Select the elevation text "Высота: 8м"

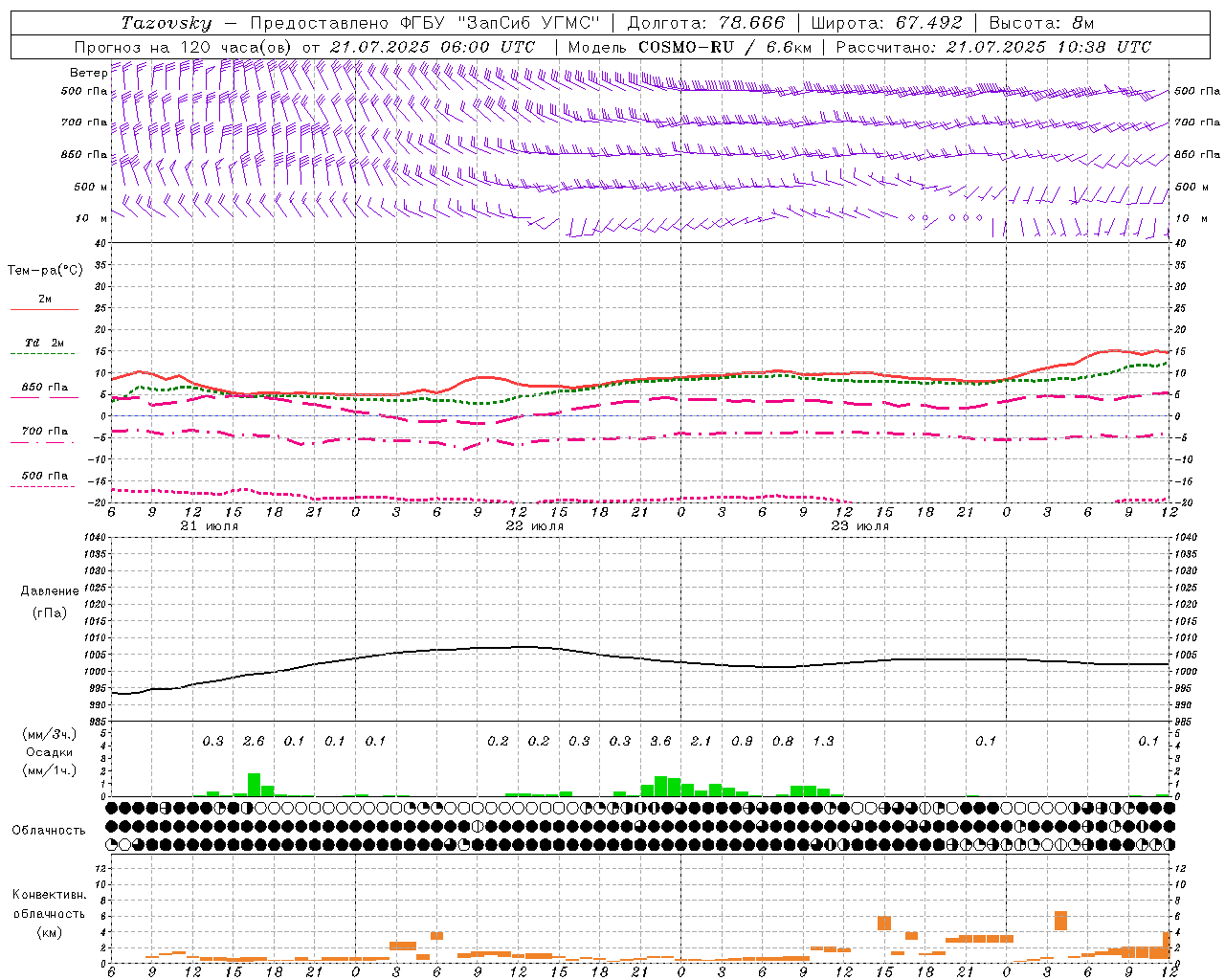pyautogui.click(x=1041, y=23)
